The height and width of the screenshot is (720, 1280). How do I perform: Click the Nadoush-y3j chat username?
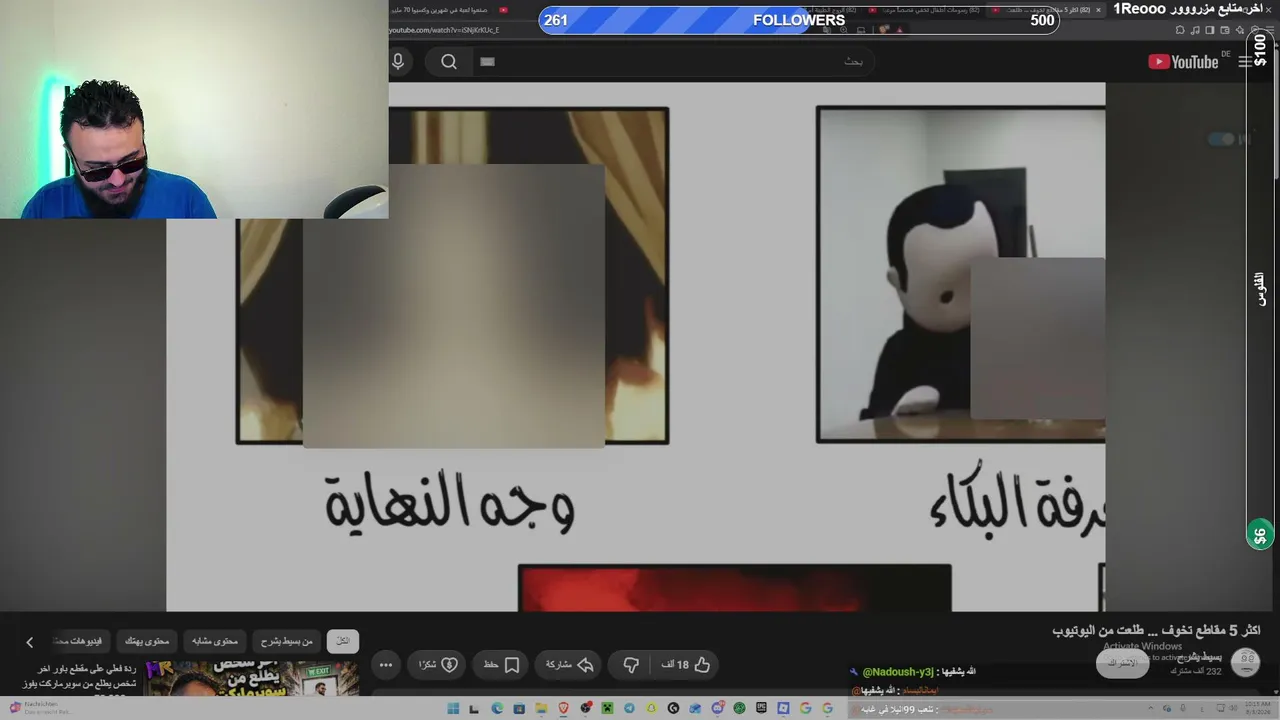pos(898,672)
